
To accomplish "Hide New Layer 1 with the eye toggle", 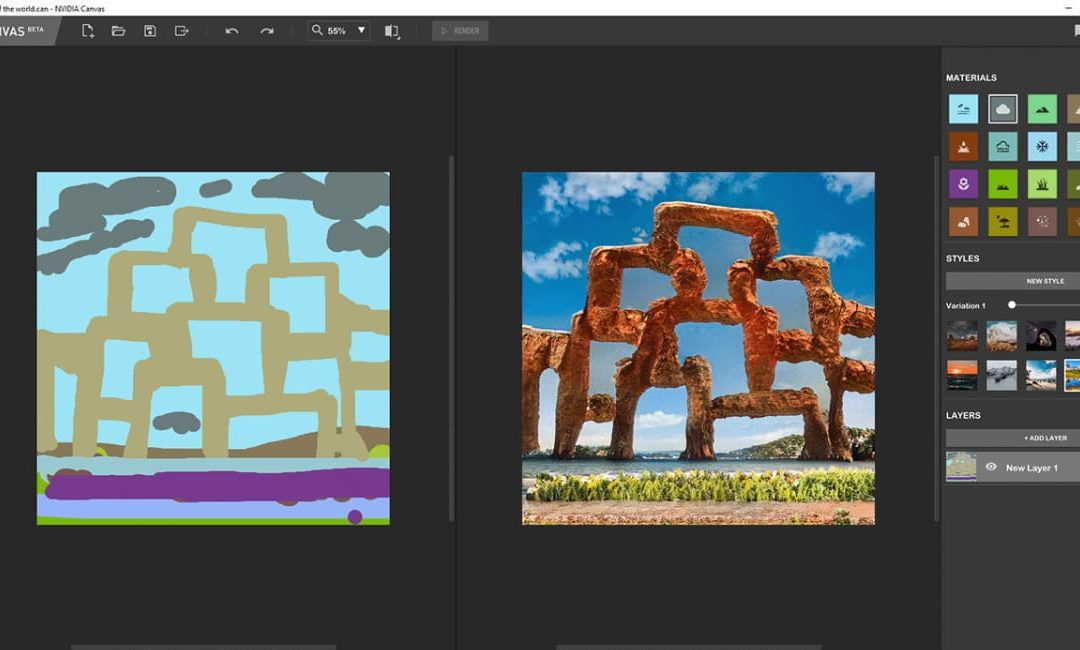I will (991, 467).
